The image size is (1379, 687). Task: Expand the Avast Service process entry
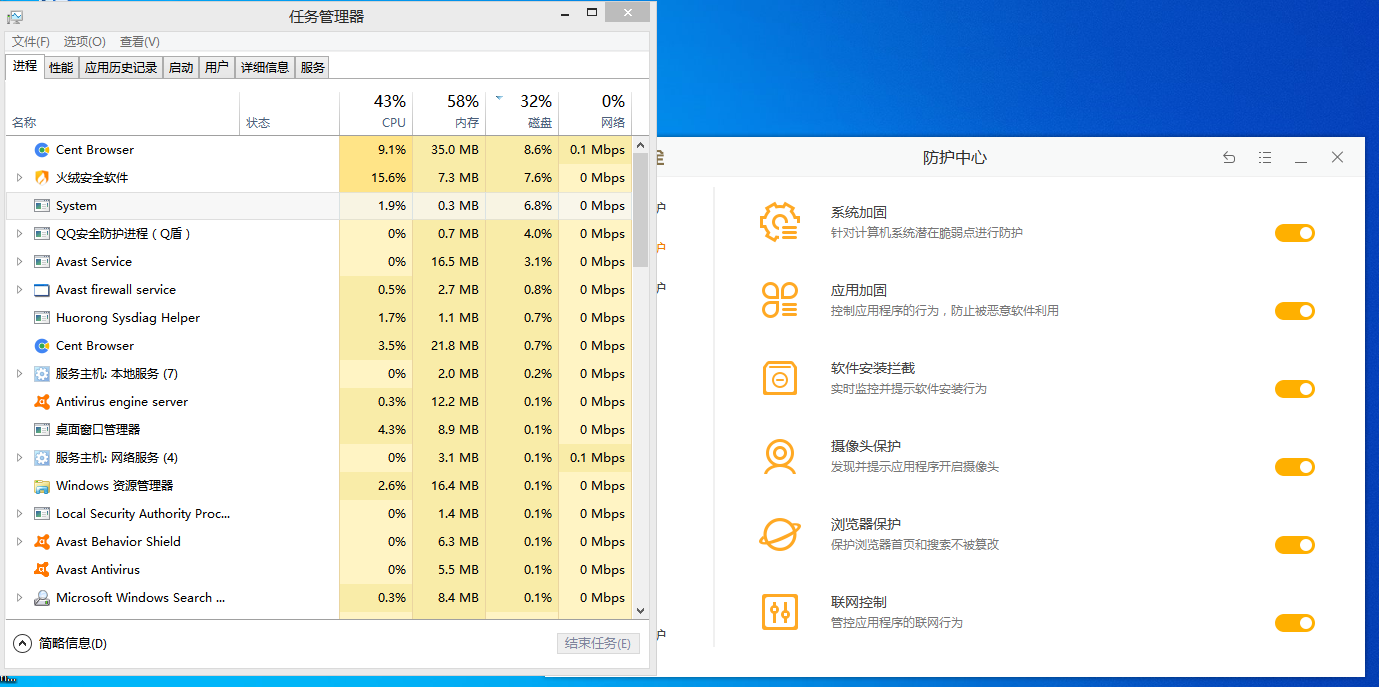pyautogui.click(x=19, y=262)
